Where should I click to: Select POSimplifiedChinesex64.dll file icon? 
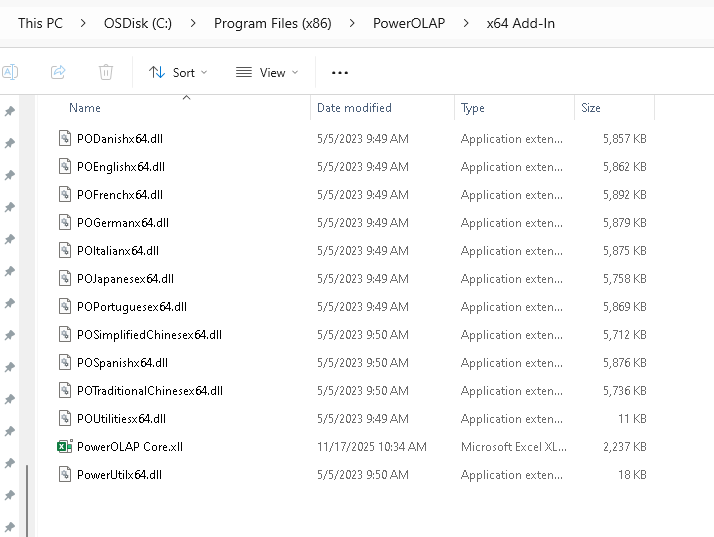coord(65,334)
